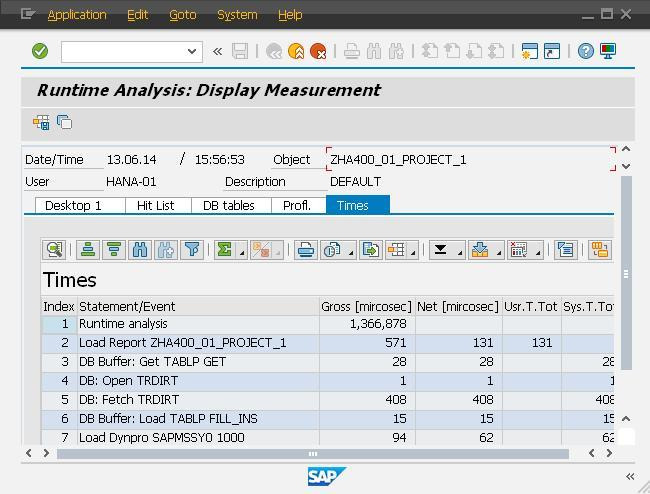Select the row 'Load Report ZHA400_01_PROJECT_1'
Viewport: 650px width, 494px height.
[327, 343]
